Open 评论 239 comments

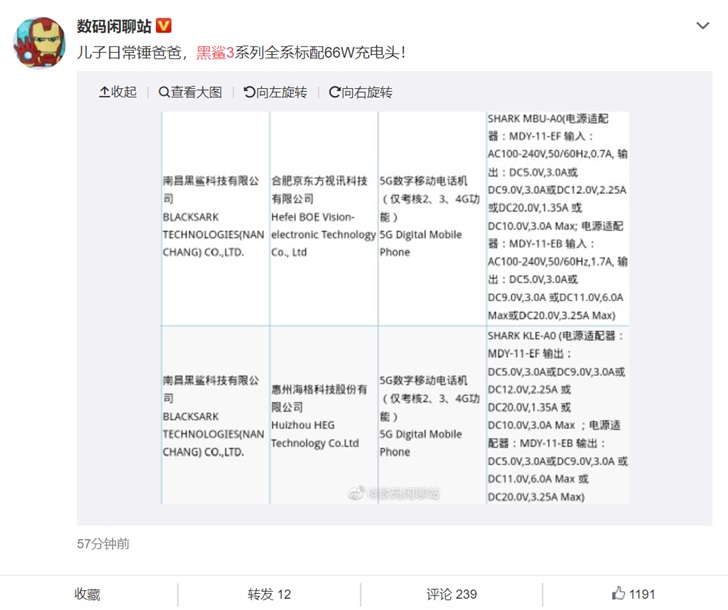(x=452, y=594)
